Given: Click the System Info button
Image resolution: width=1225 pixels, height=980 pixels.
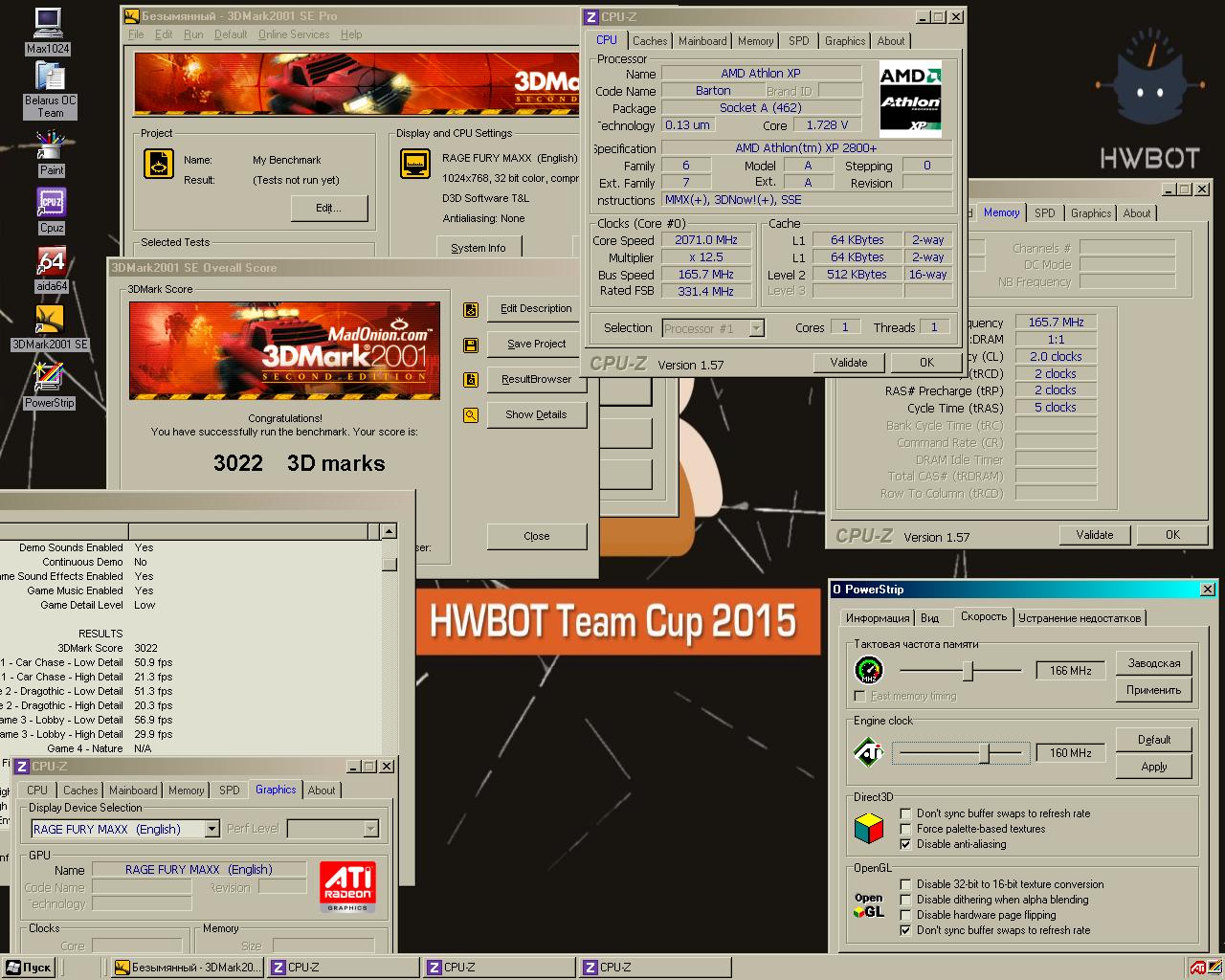Looking at the screenshot, I should coord(479,248).
